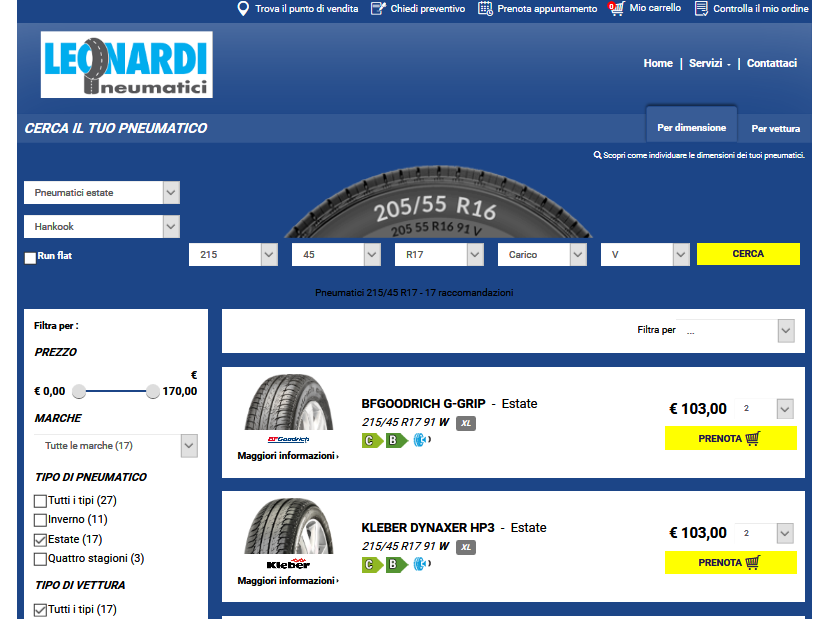Open the Contattaci page
The width and height of the screenshot is (829, 619).
(771, 63)
